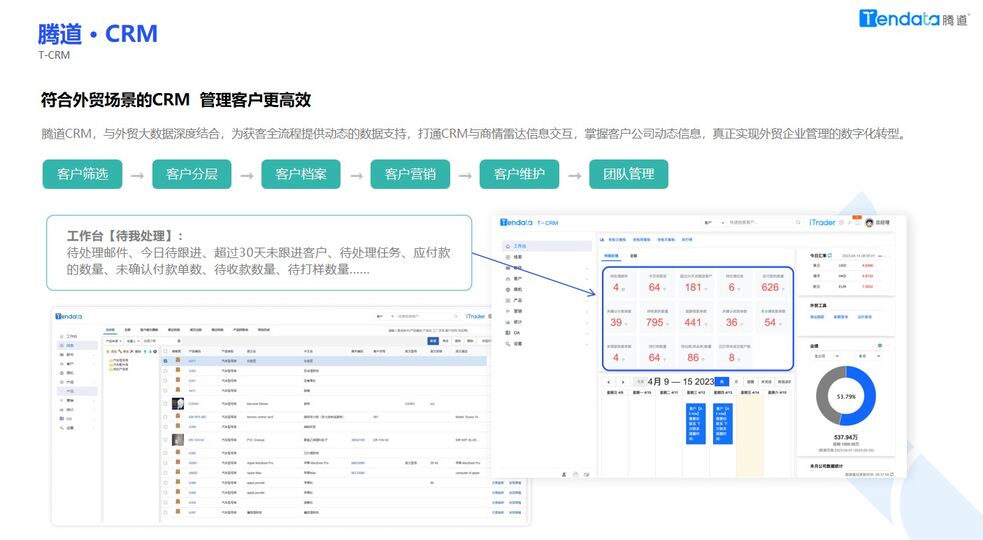Open the Decorate Statue product thumbnail
983x540 pixels.
tap(177, 404)
